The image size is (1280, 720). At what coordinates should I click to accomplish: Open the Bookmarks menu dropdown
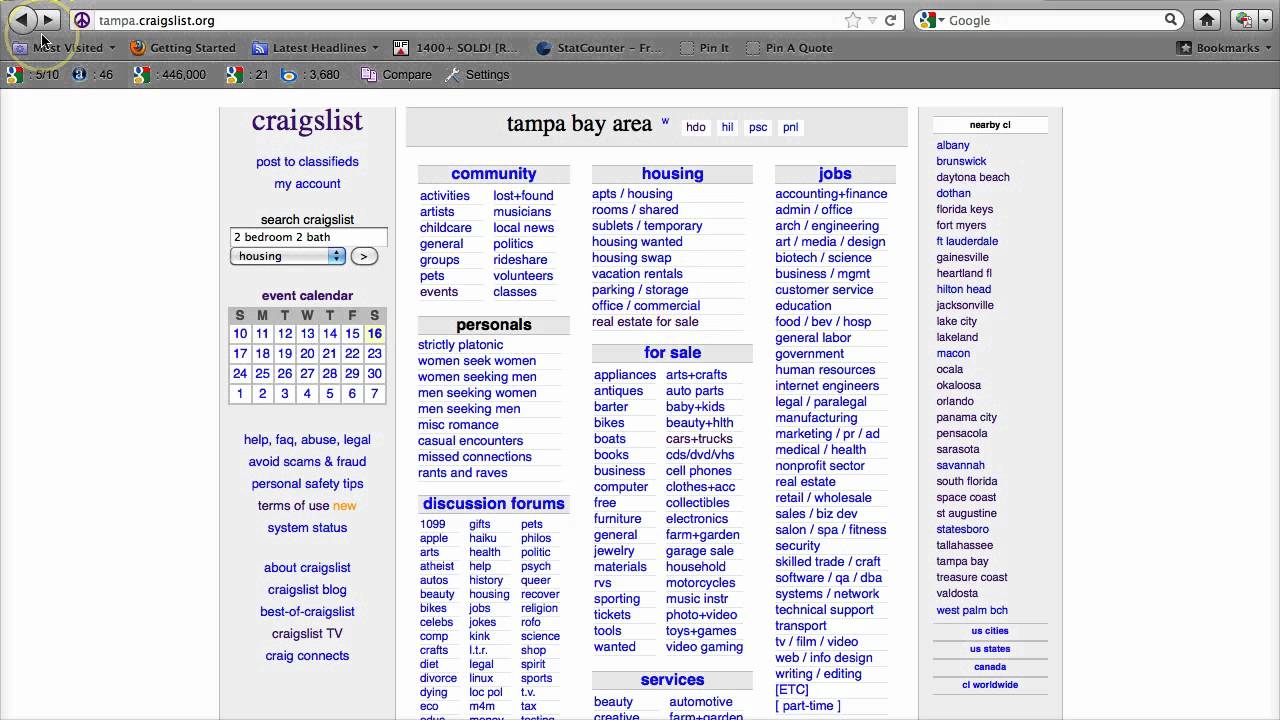tap(1226, 47)
